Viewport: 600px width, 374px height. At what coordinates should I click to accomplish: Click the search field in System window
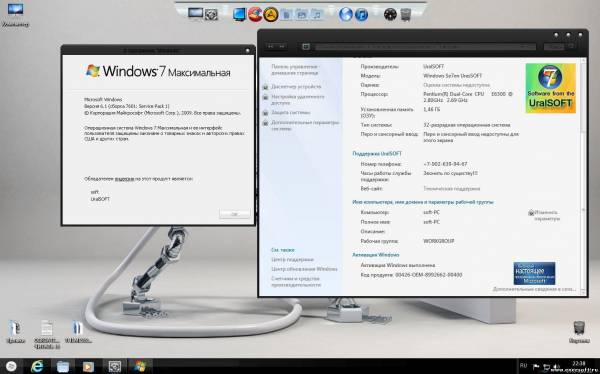(x=559, y=47)
